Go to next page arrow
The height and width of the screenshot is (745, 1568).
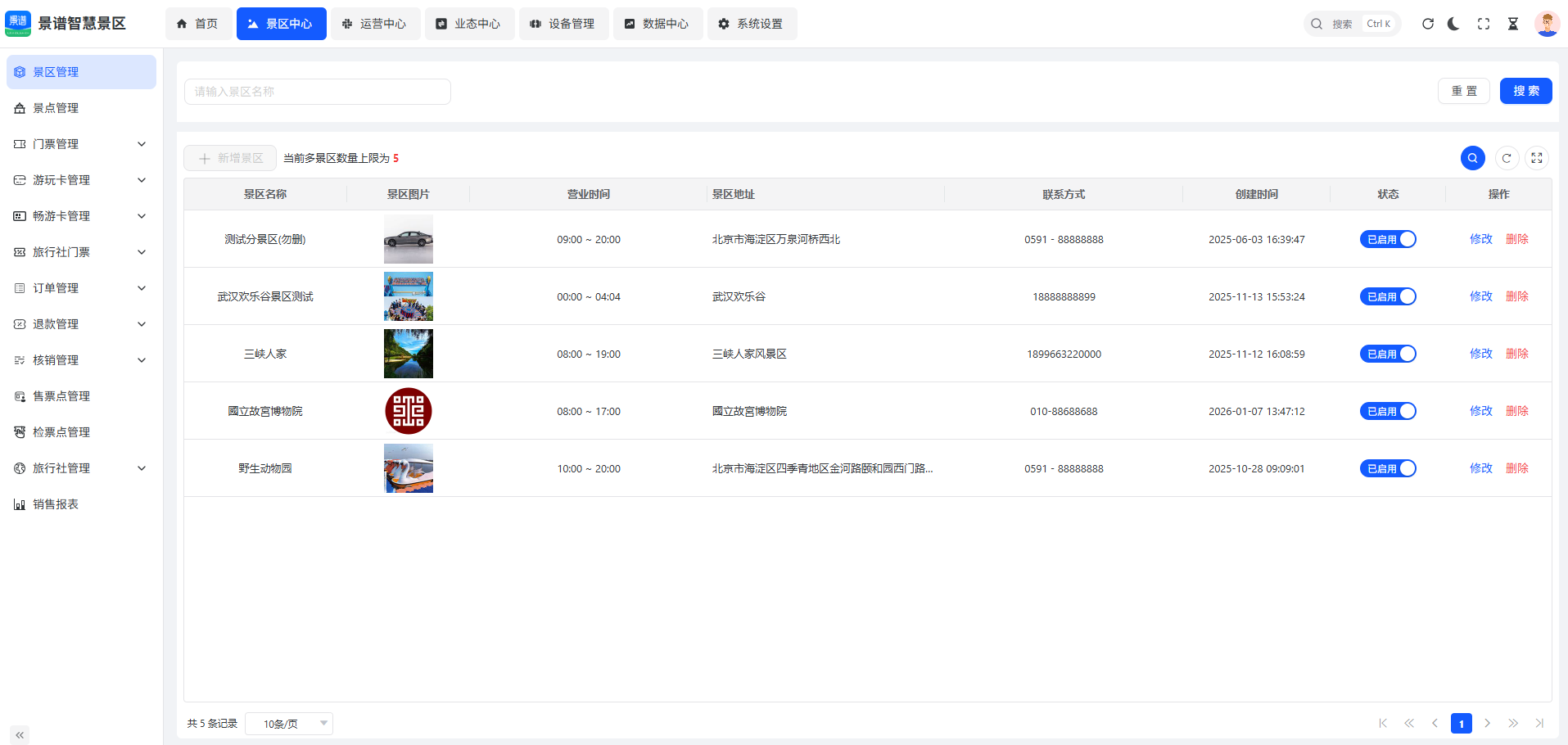point(1488,723)
